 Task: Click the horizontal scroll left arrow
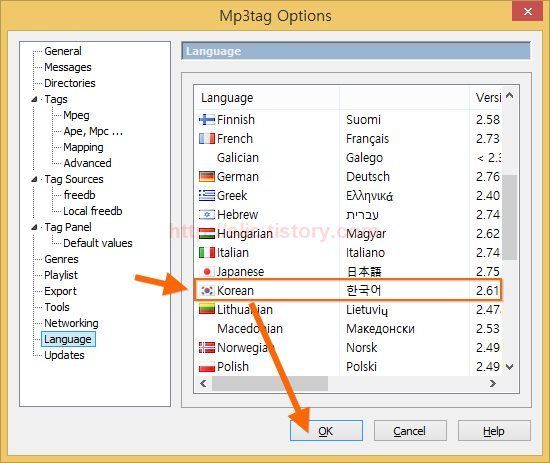coord(203,384)
